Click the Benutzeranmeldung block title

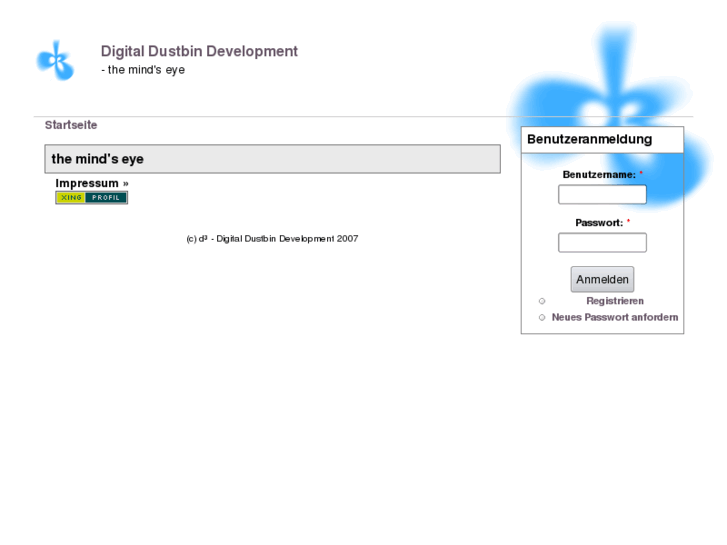pos(589,139)
